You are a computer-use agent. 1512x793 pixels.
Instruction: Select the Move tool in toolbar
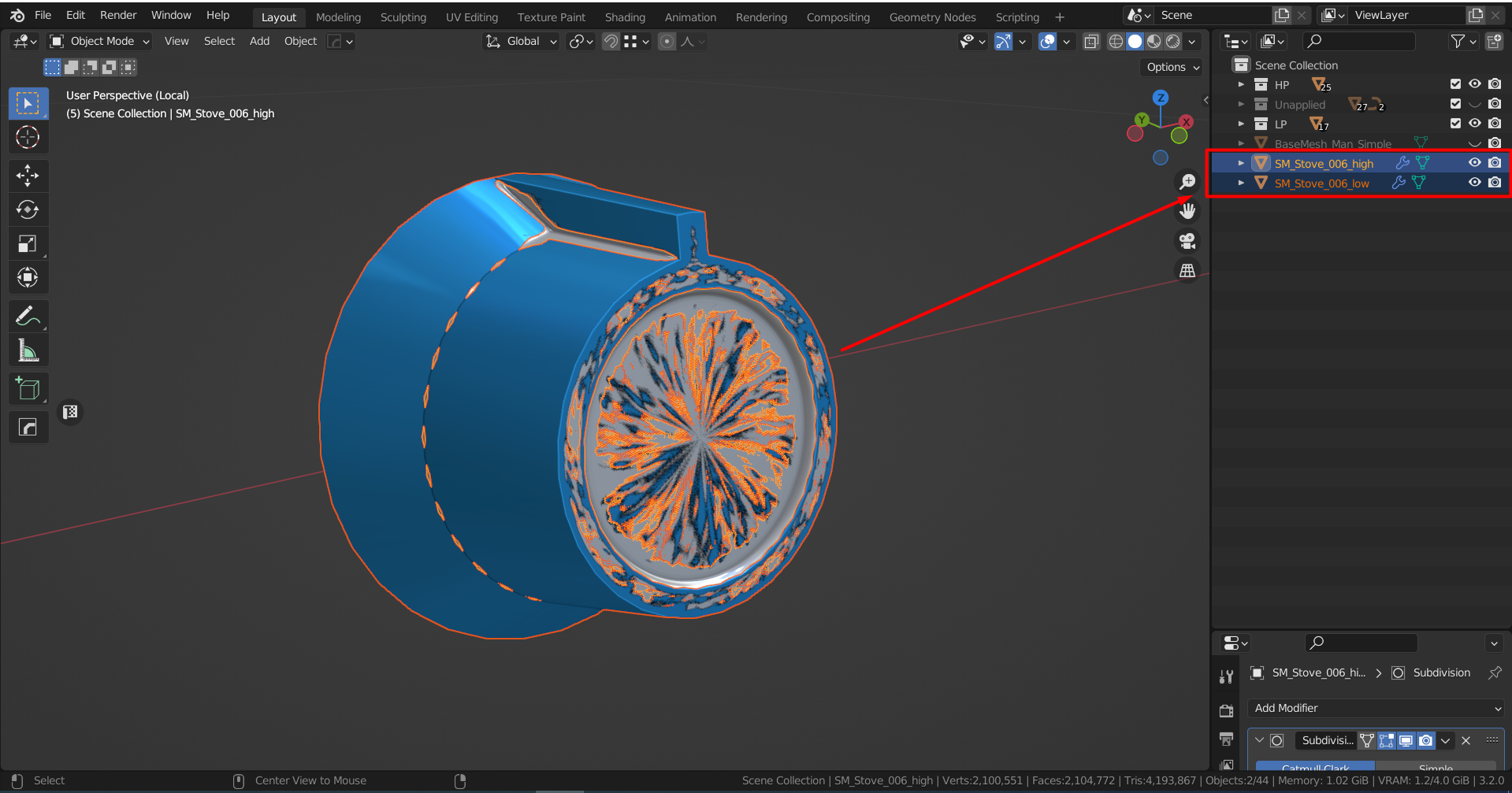[28, 176]
